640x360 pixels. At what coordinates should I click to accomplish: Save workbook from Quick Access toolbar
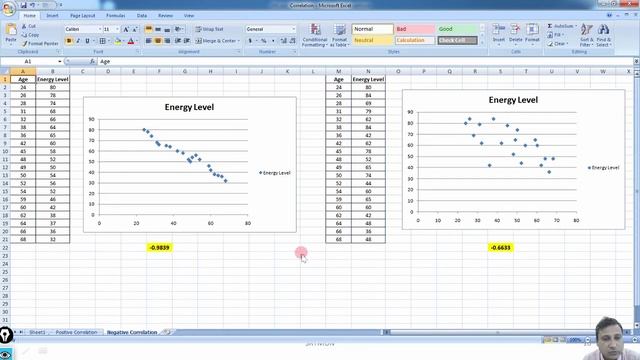point(23,5)
